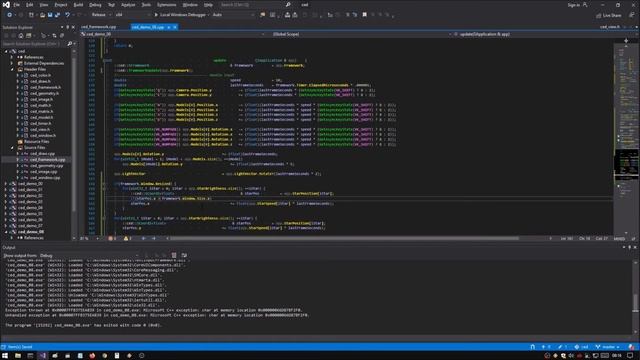Click the master branch status bar item
Screen dimensions: 640x360
[607, 347]
